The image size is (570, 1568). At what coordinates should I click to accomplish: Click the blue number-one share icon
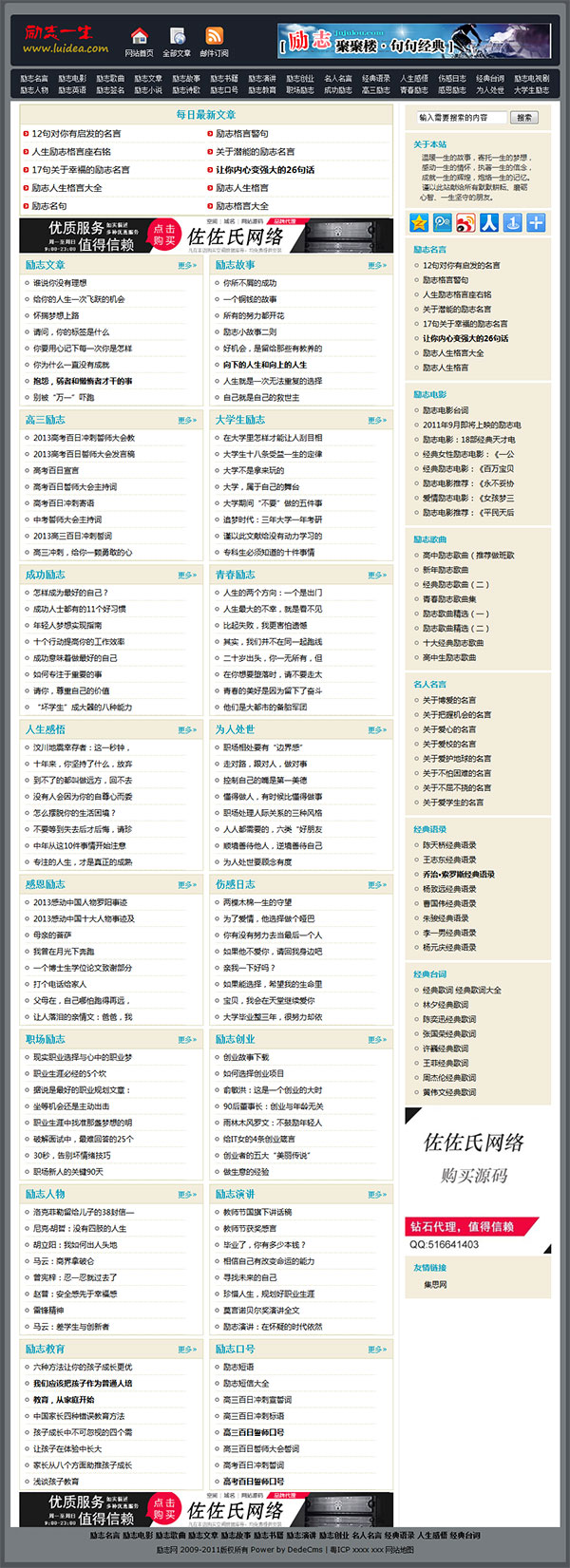click(x=513, y=222)
